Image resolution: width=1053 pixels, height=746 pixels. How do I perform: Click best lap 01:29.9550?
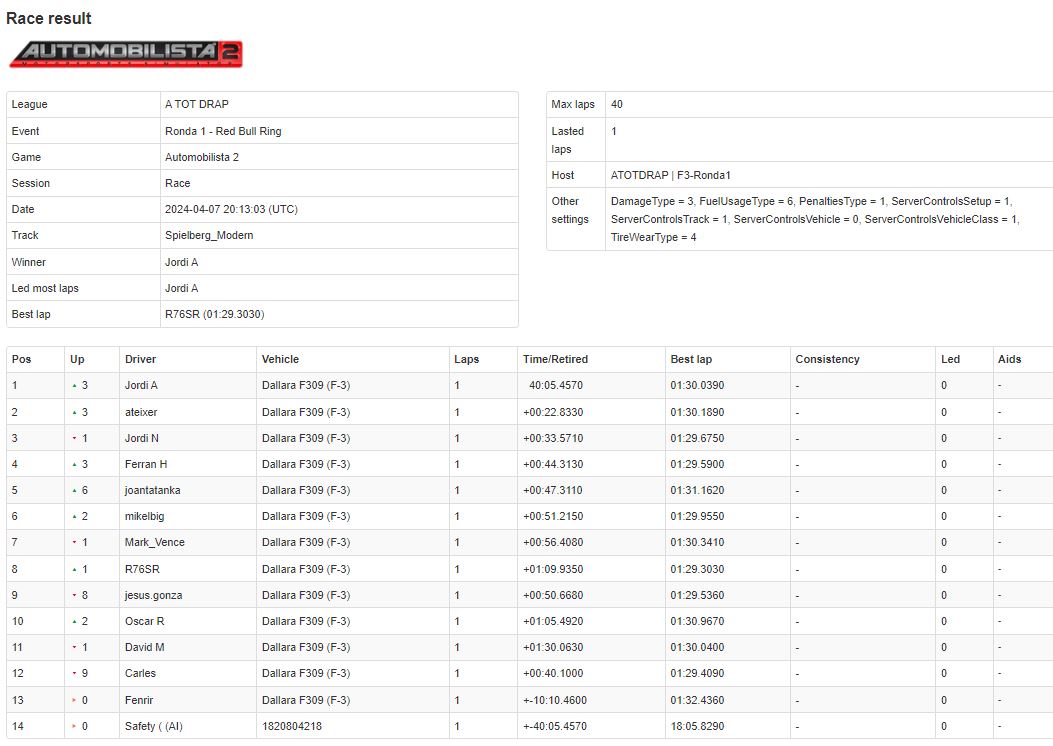[x=697, y=516]
